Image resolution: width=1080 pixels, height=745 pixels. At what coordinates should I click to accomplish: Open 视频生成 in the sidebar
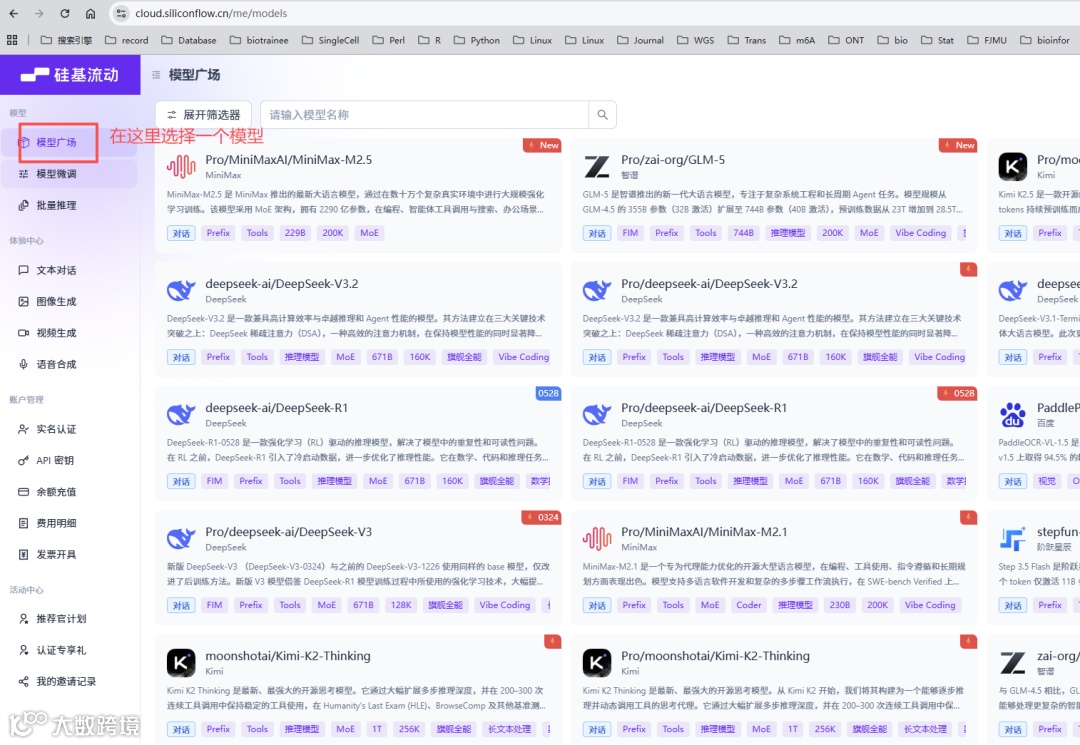tap(69, 333)
